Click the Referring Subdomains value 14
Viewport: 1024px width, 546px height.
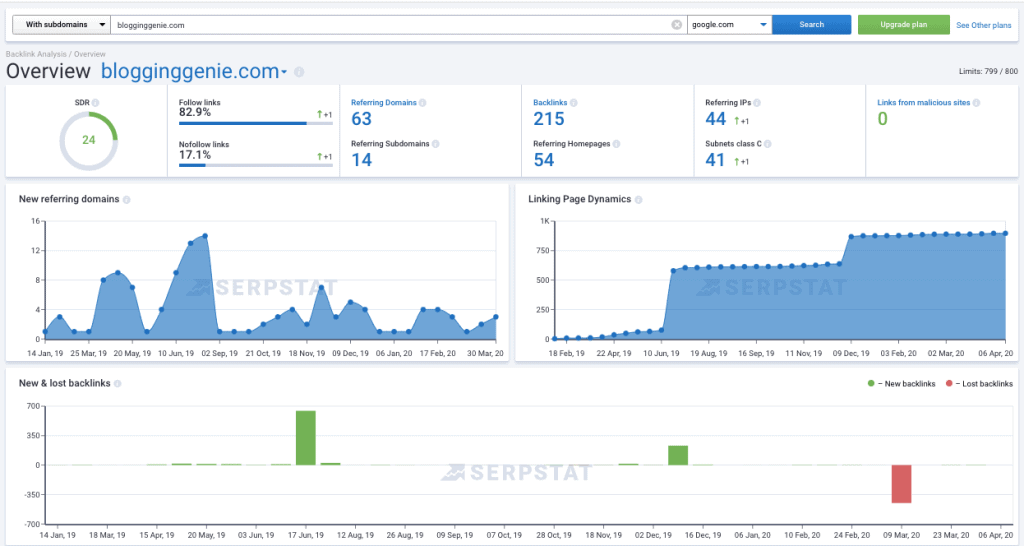coord(361,160)
